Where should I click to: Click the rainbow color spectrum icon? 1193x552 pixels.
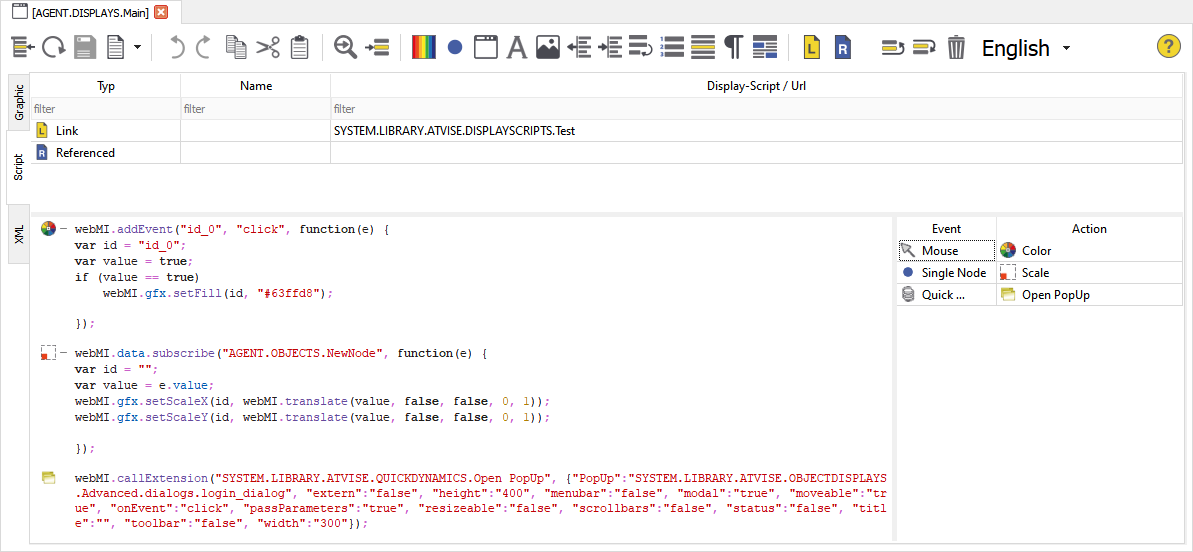click(x=424, y=48)
